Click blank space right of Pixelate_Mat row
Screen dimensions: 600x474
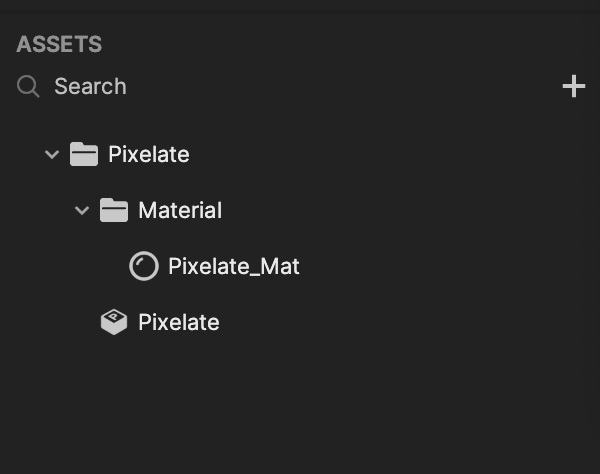click(448, 266)
